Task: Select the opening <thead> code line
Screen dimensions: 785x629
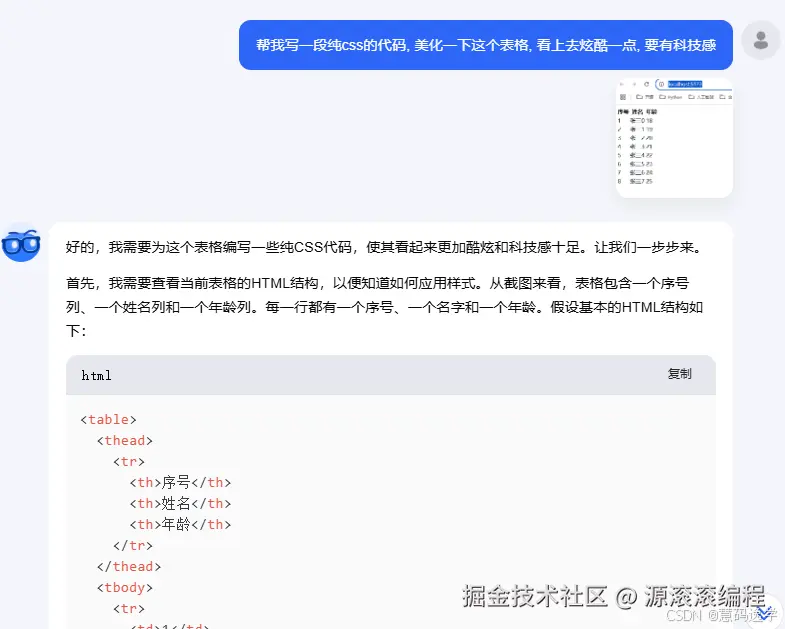Action: 125,440
